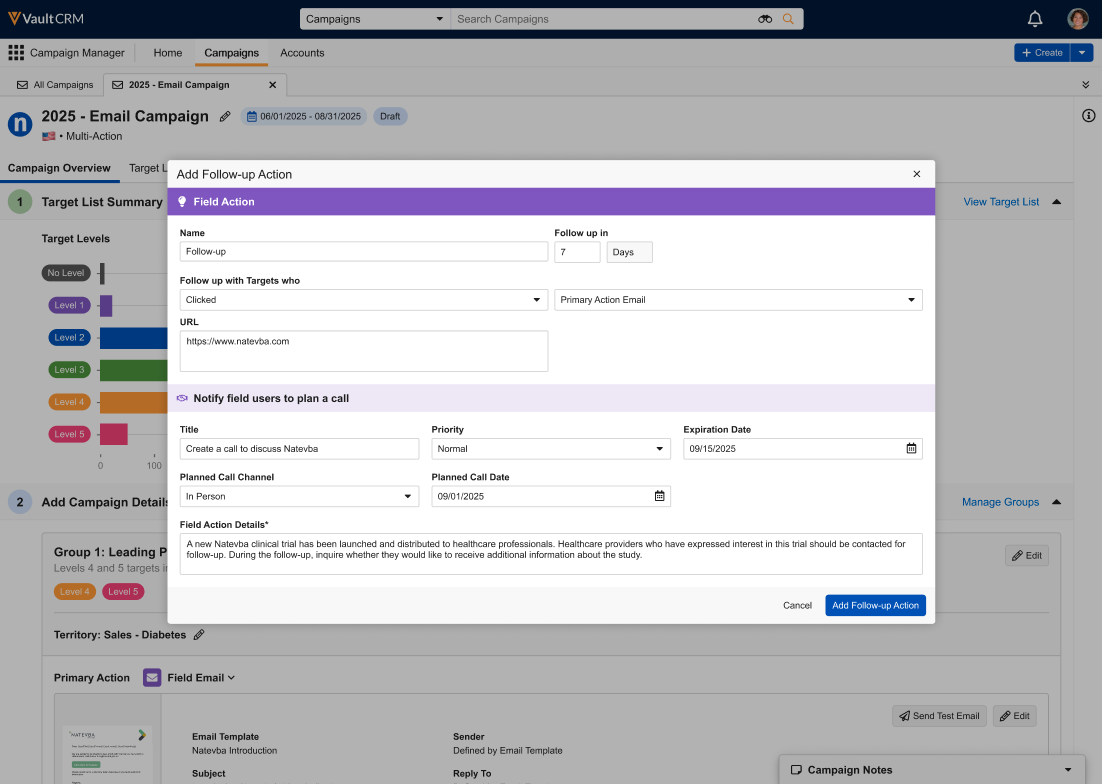The height and width of the screenshot is (784, 1102).
Task: Click the binoculars advanced search icon
Action: (x=765, y=19)
